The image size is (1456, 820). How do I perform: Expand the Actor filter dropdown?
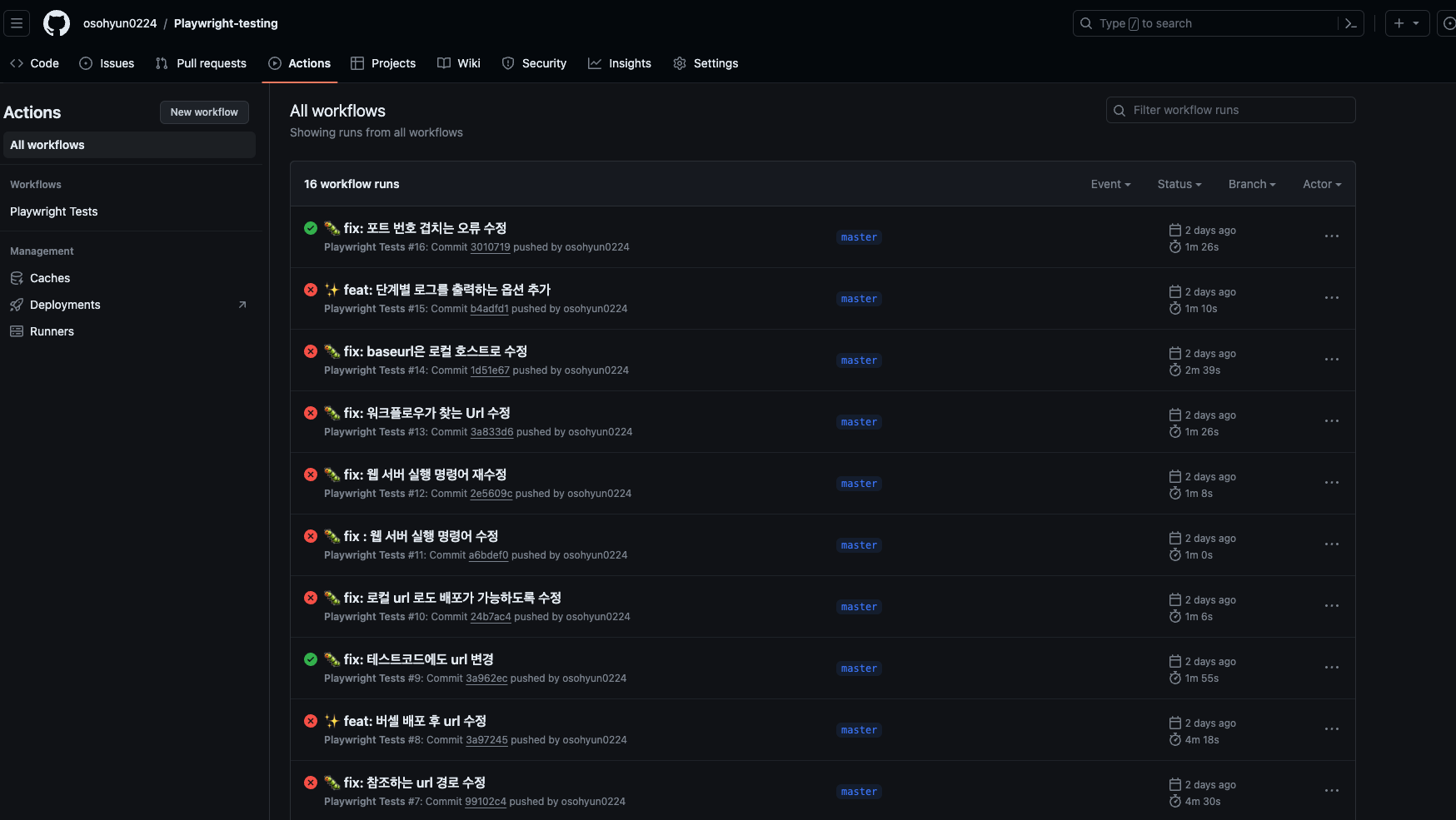(x=1322, y=184)
